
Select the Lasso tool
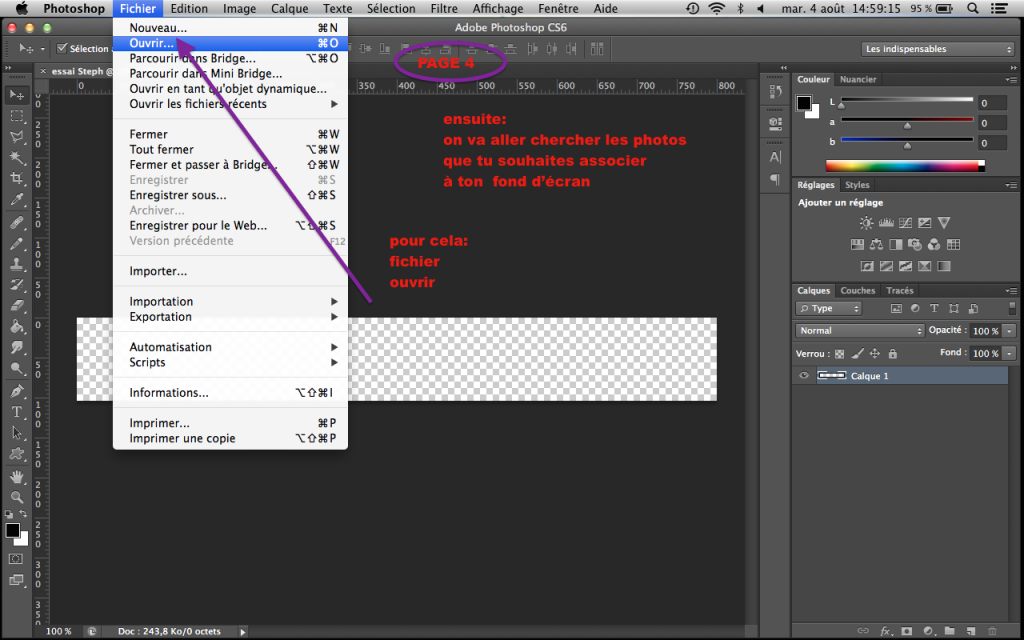[x=16, y=137]
